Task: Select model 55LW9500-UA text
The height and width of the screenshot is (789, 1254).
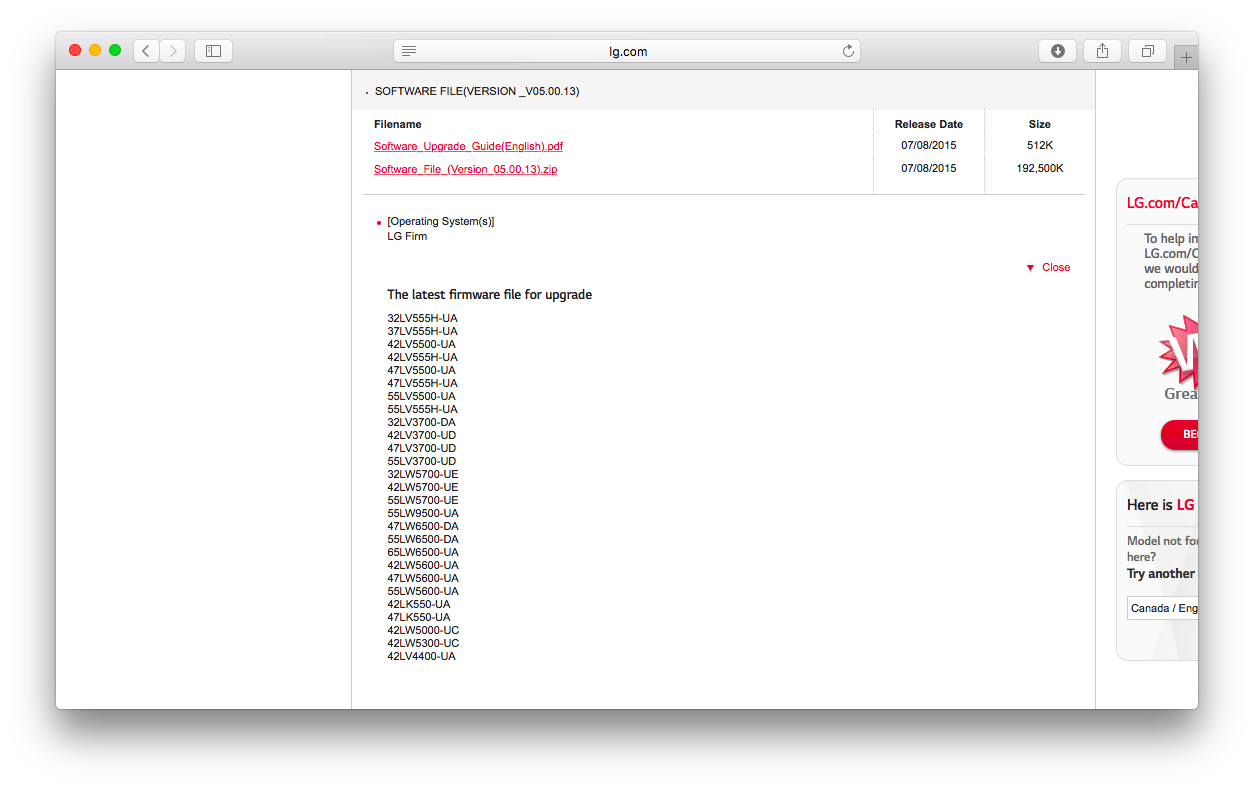Action: (x=423, y=513)
